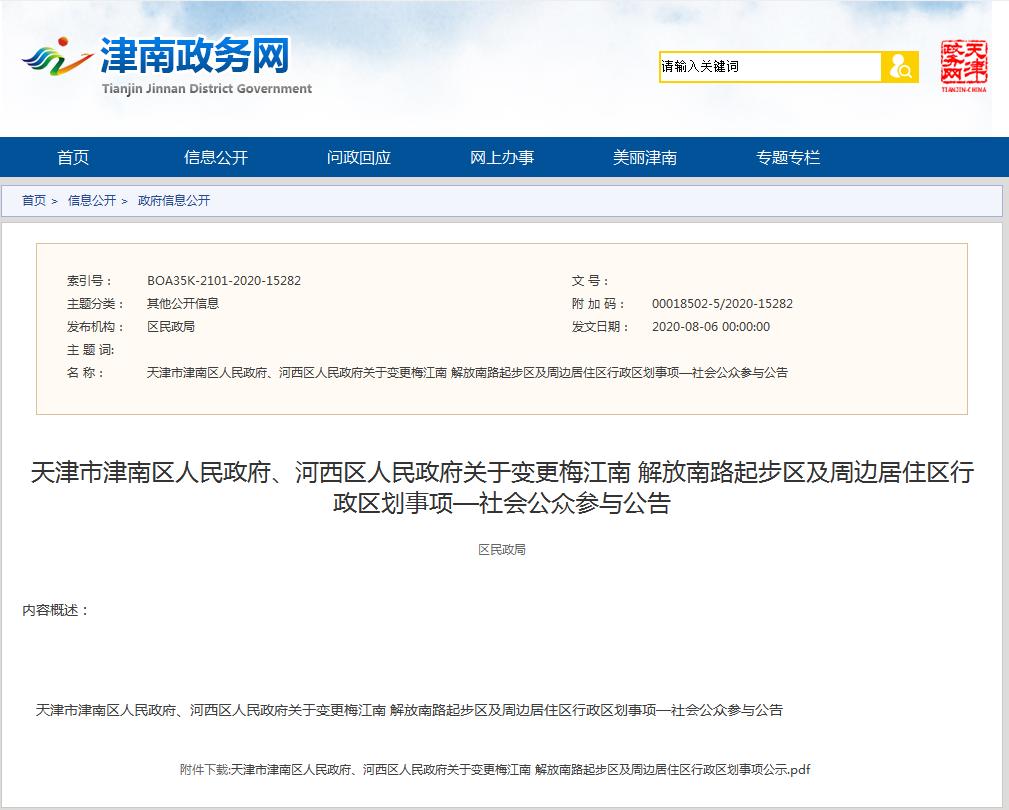The width and height of the screenshot is (1009, 810).
Task: Click 首页 in the breadcrumb trail
Action: (34, 201)
